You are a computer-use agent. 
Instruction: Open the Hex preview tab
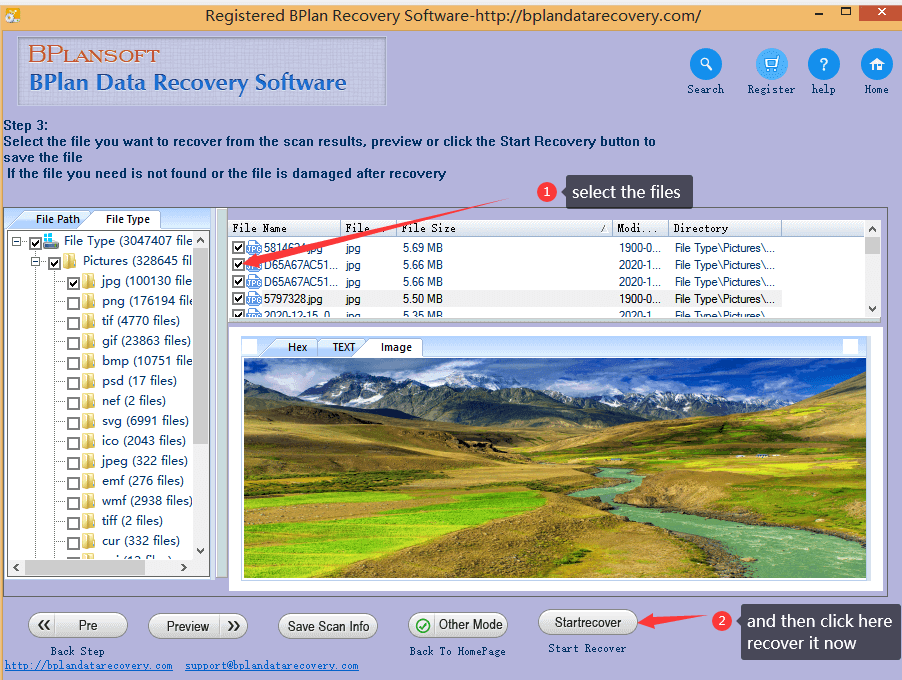pos(297,347)
